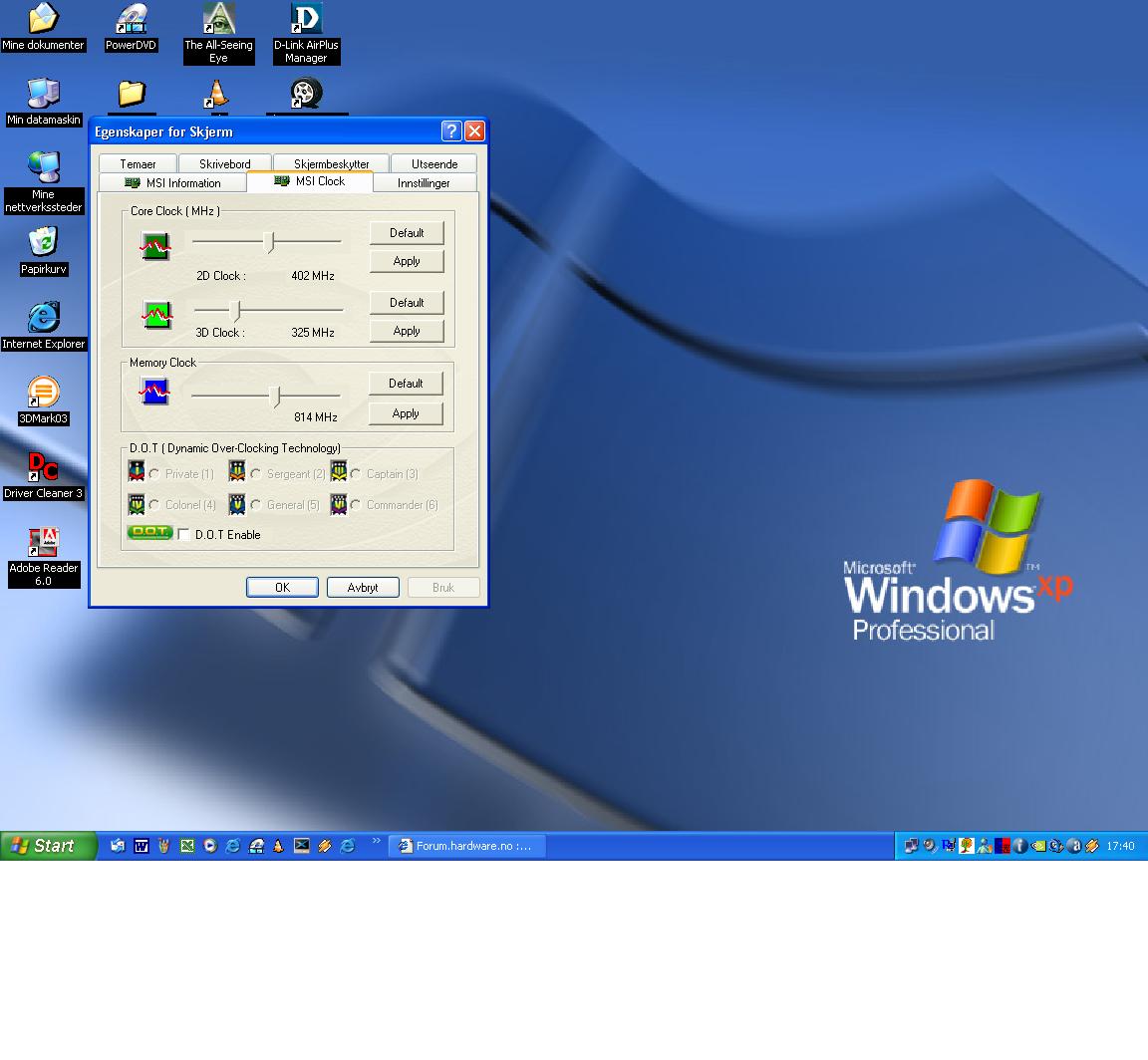The height and width of the screenshot is (1060, 1148).
Task: Apply the 2D Clock setting
Action: click(407, 261)
